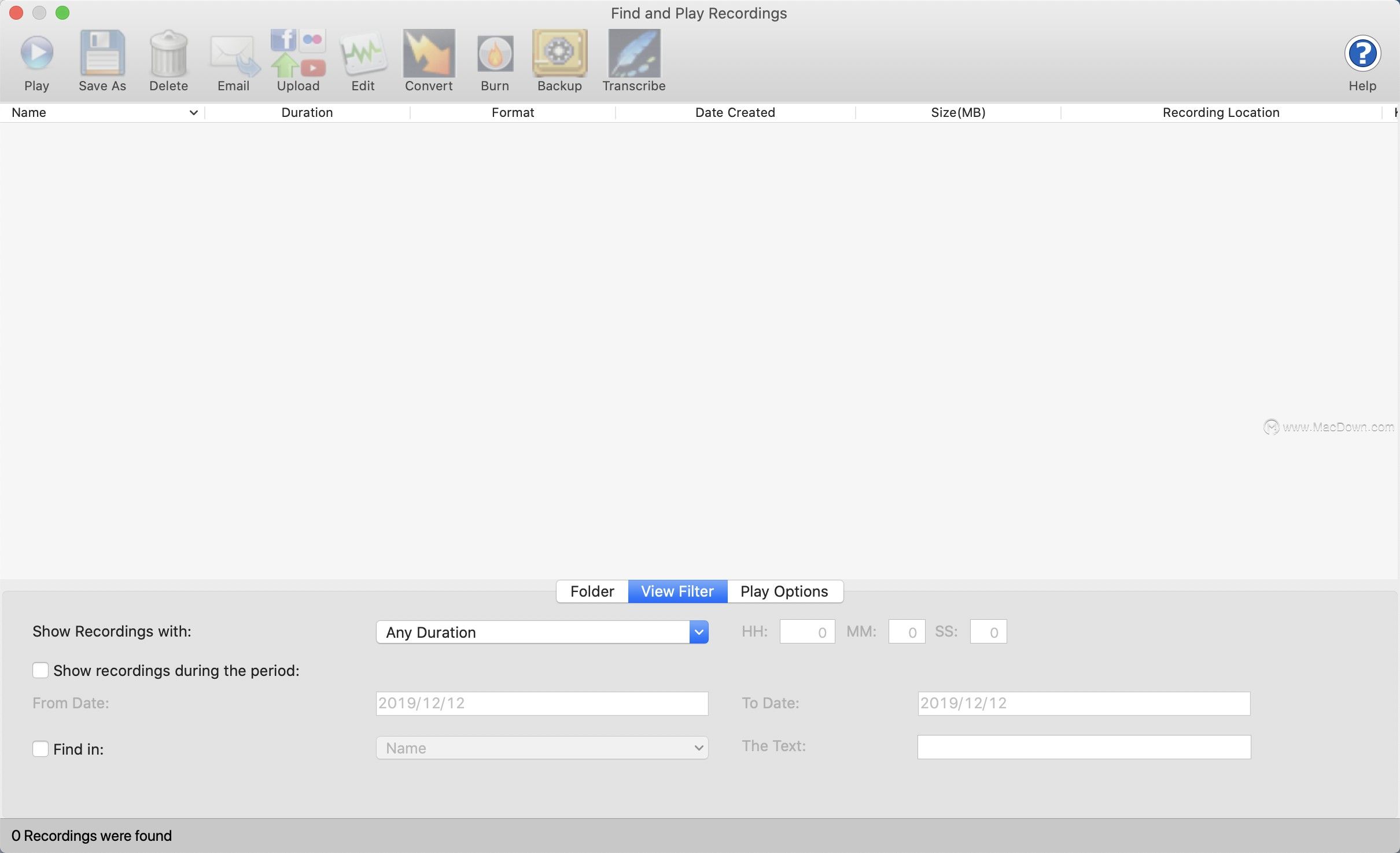Select the View Filter tab
Viewport: 1400px width, 853px height.
(677, 591)
